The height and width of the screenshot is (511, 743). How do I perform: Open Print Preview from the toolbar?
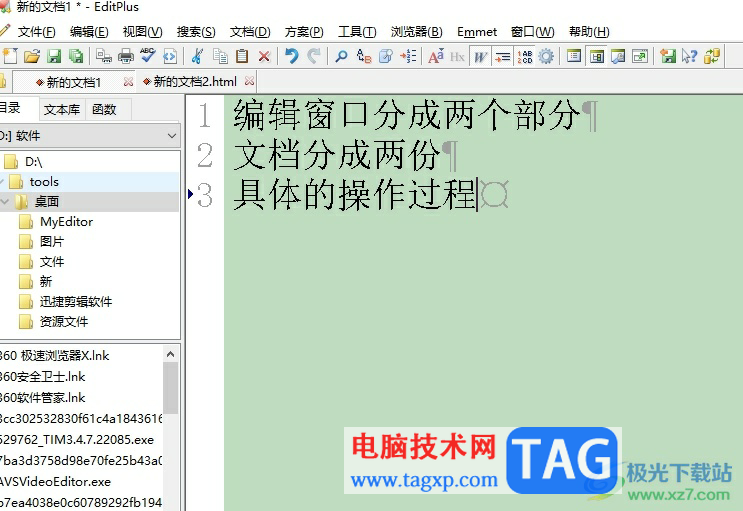(104, 56)
